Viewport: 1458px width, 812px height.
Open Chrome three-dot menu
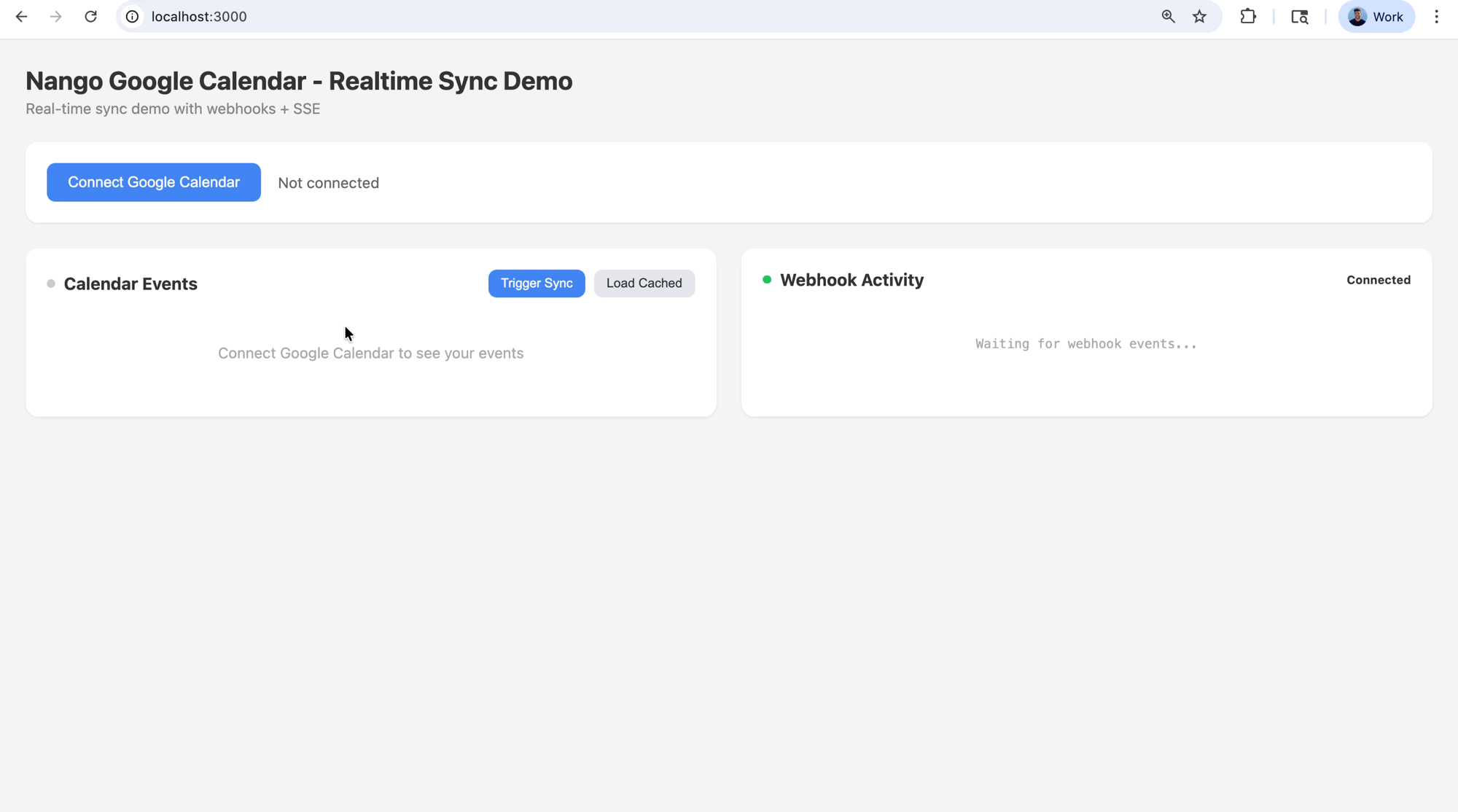[1436, 17]
